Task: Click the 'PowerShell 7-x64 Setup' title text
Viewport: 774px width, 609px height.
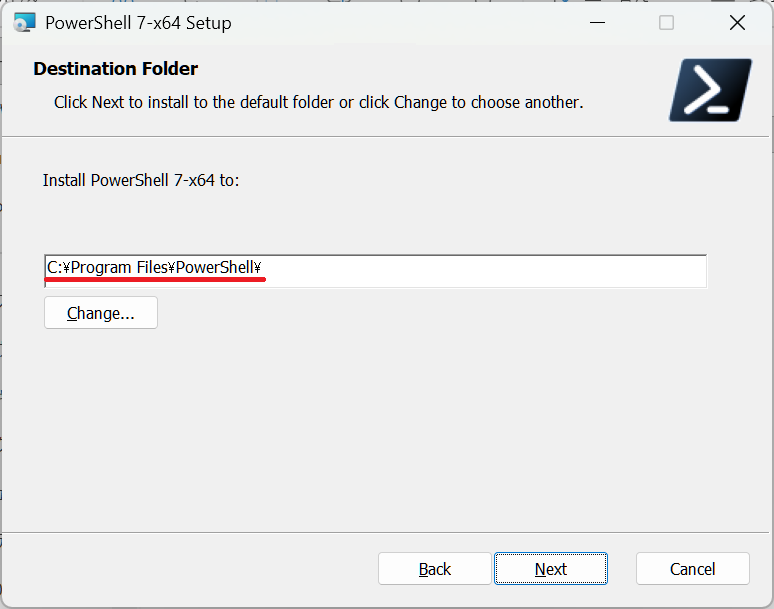Action: coord(138,23)
